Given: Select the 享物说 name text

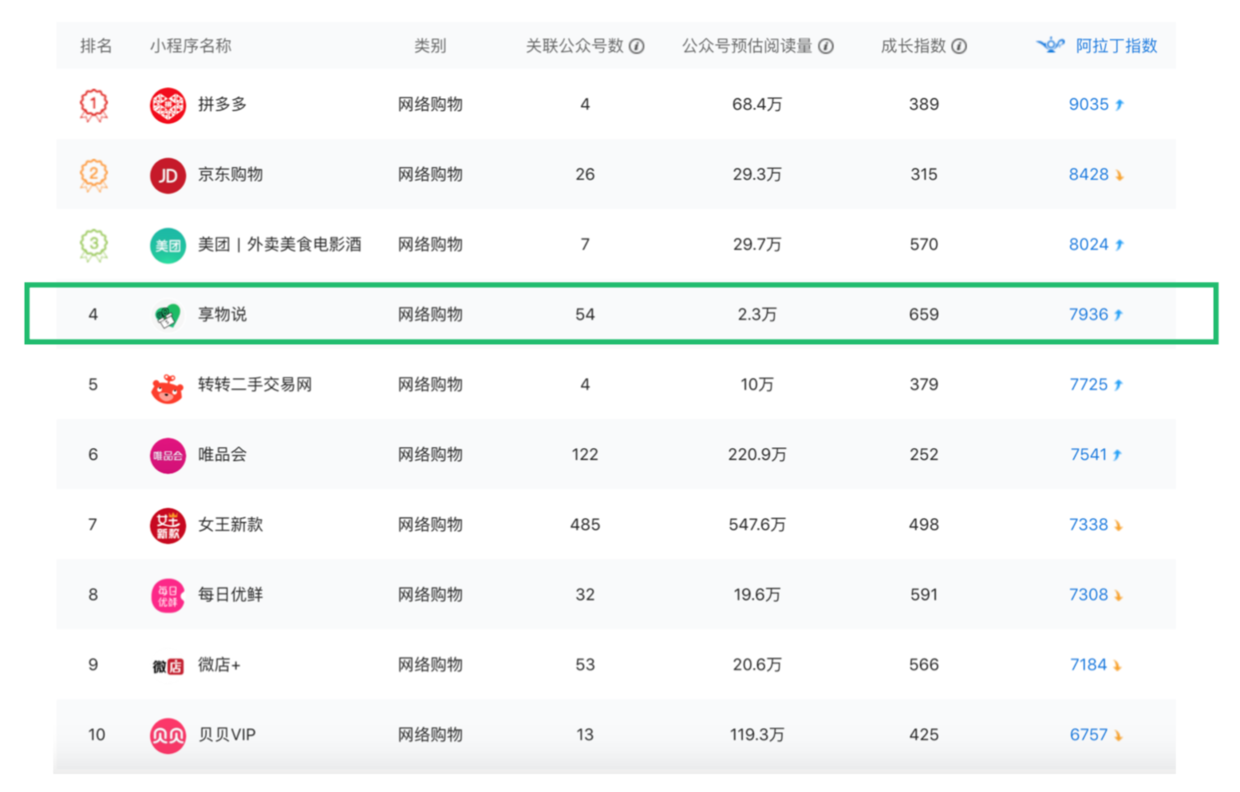Looking at the screenshot, I should point(222,314).
